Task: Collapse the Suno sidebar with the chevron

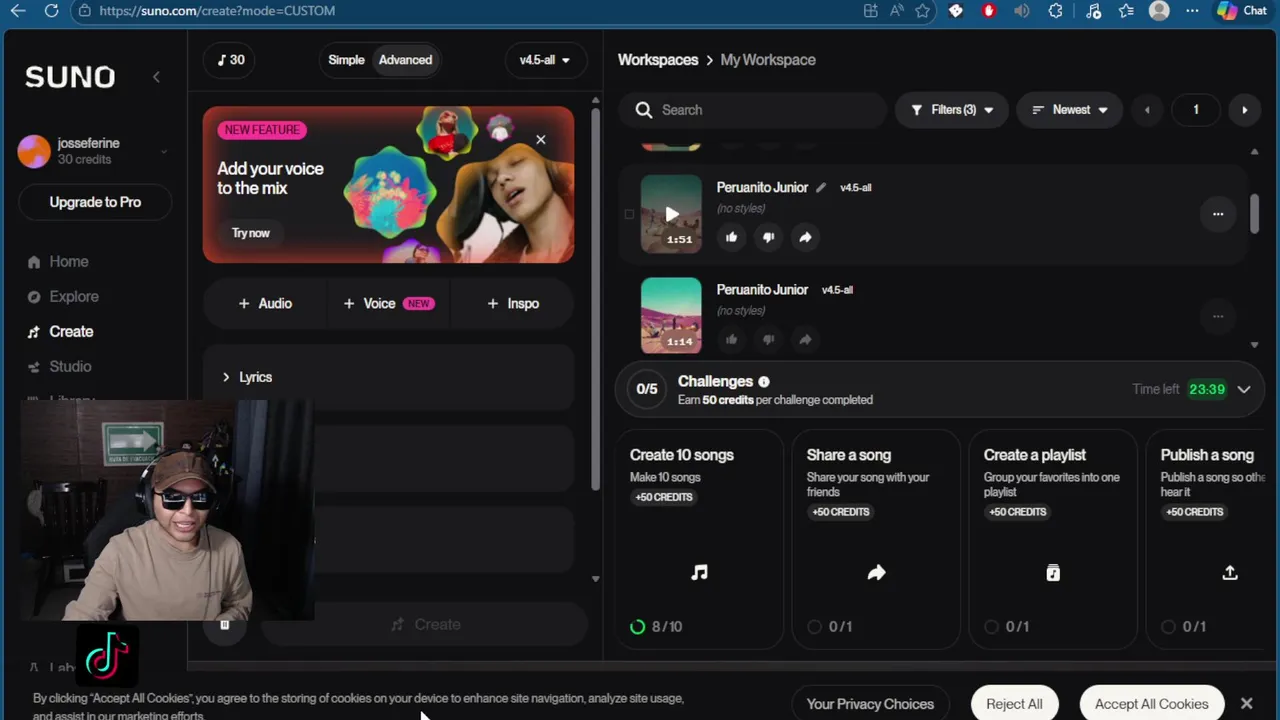Action: (x=156, y=77)
